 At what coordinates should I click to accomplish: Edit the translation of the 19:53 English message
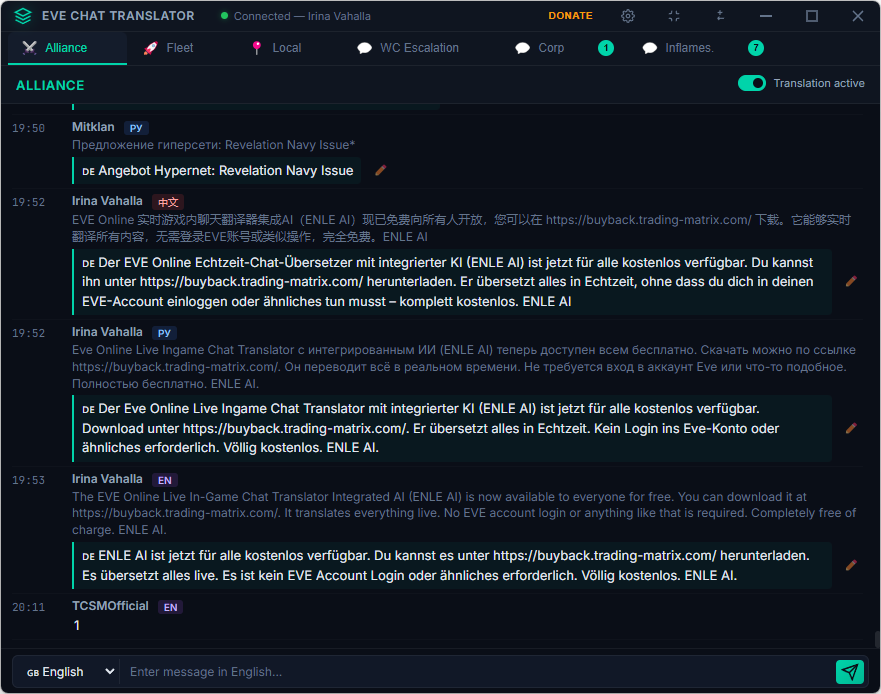click(x=851, y=565)
